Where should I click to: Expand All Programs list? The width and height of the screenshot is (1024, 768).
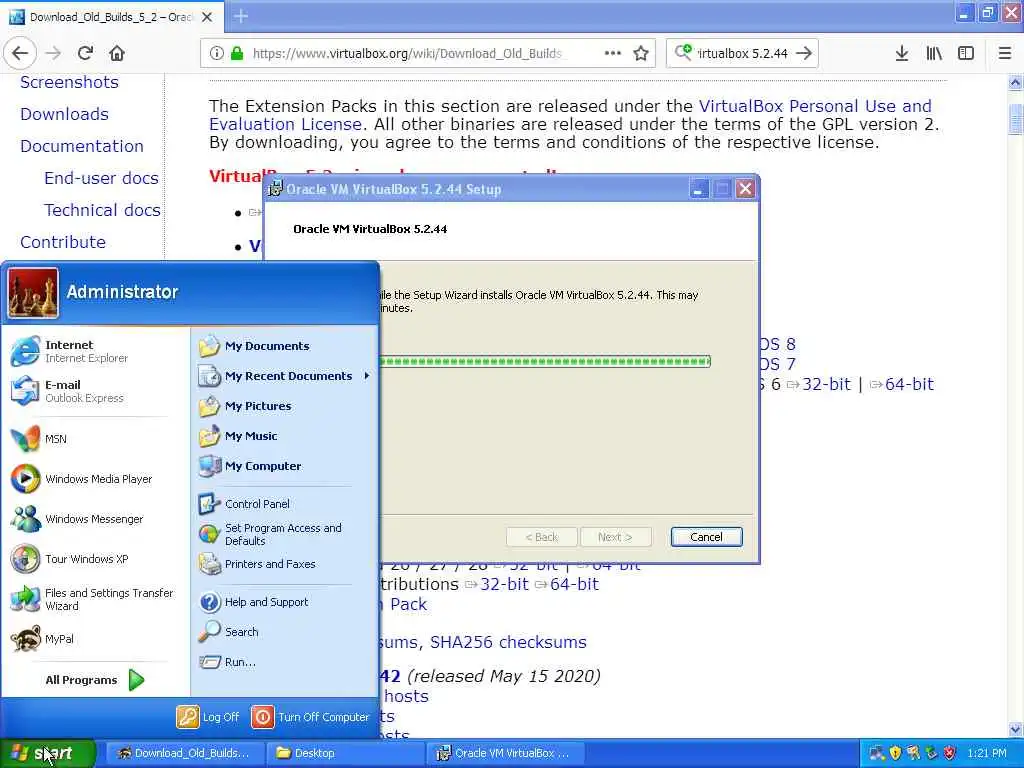[95, 680]
